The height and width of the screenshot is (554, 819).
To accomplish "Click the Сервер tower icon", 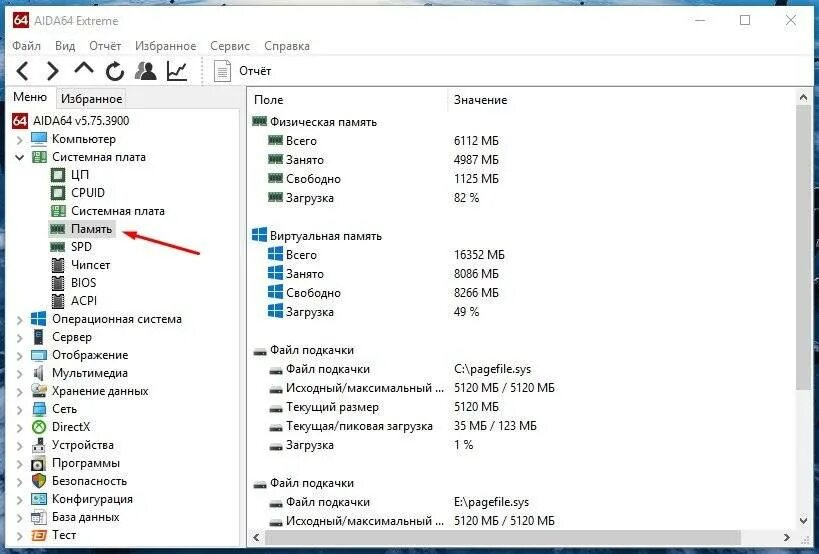I will click(x=39, y=337).
